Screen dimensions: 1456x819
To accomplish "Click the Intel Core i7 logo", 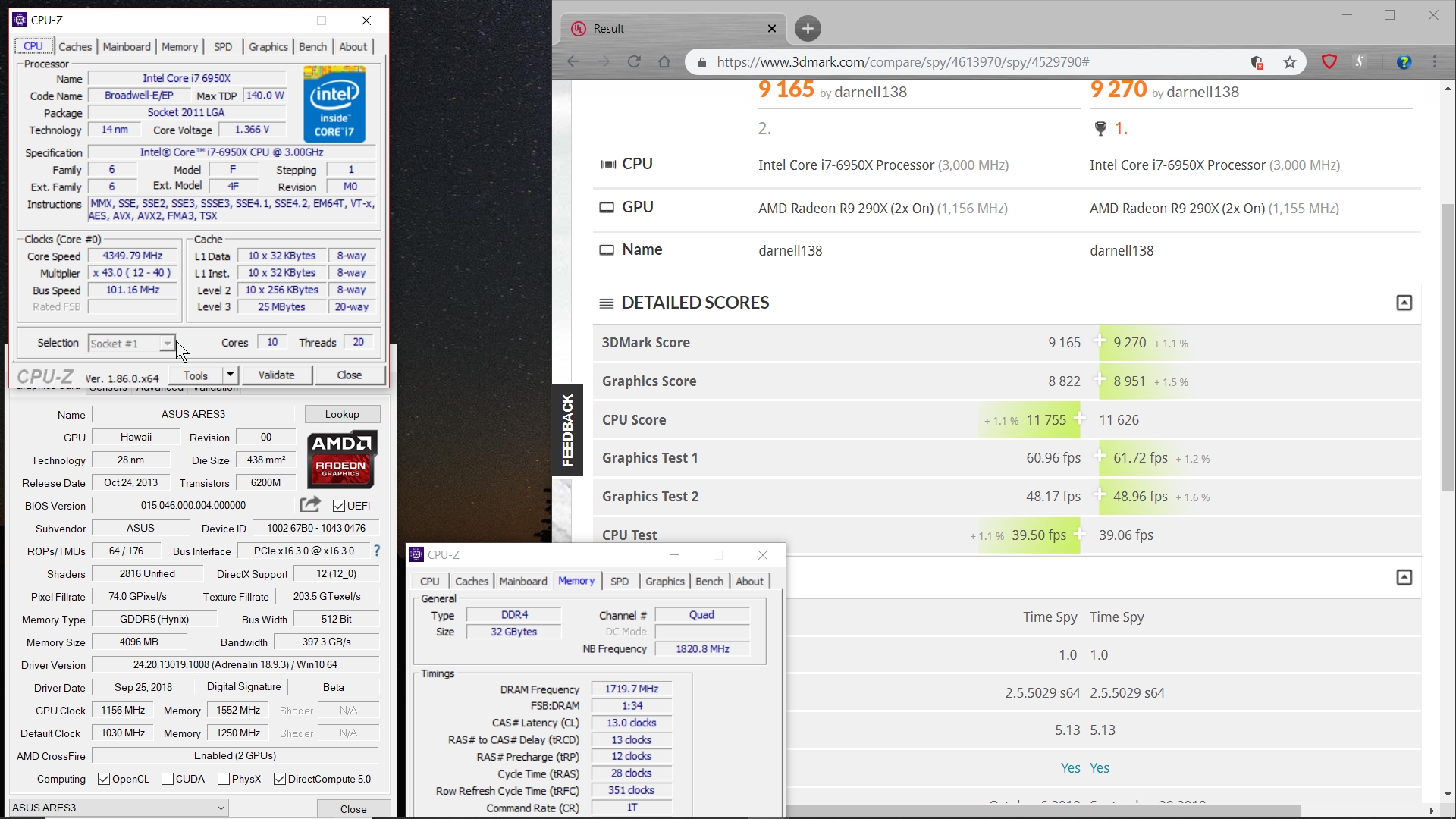I will (334, 104).
